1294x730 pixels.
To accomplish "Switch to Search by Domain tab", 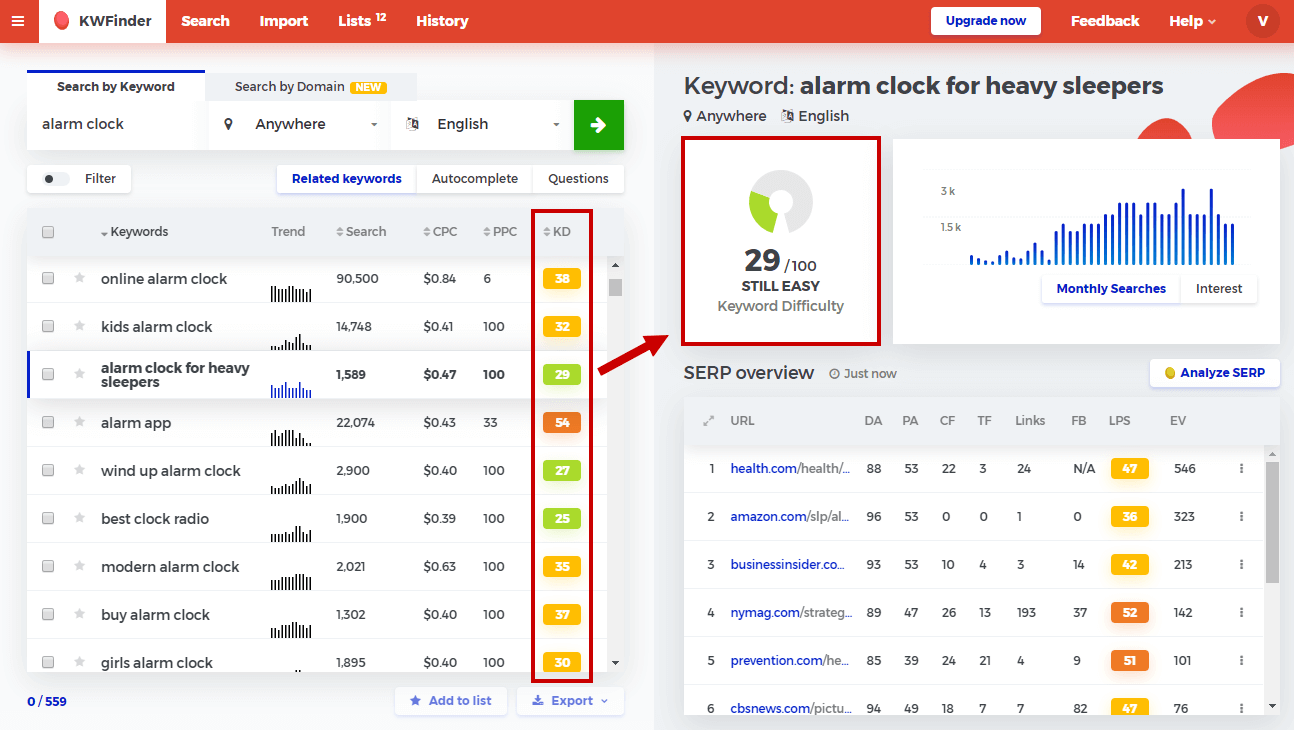I will click(311, 87).
